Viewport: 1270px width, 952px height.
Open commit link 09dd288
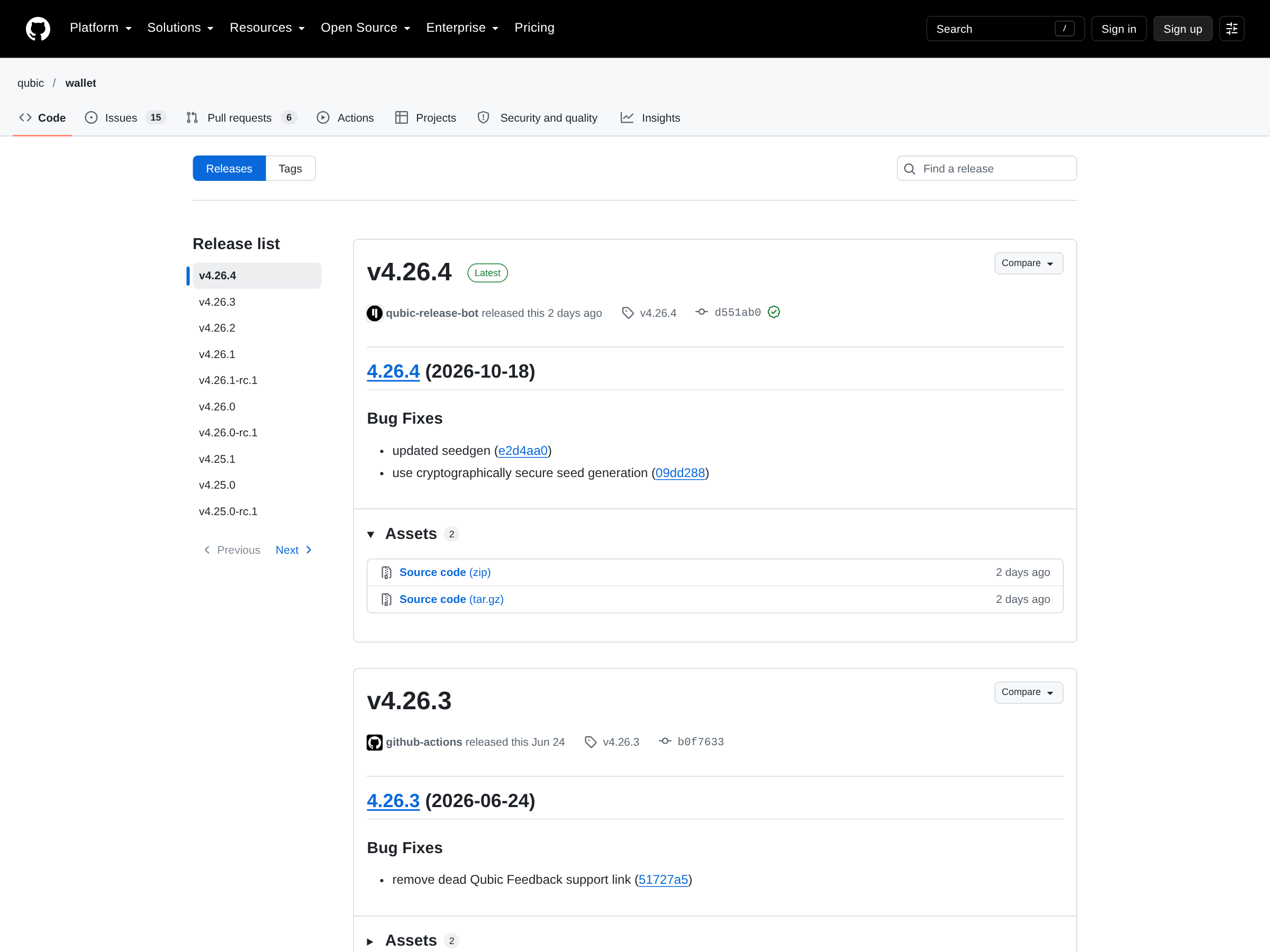(x=680, y=472)
